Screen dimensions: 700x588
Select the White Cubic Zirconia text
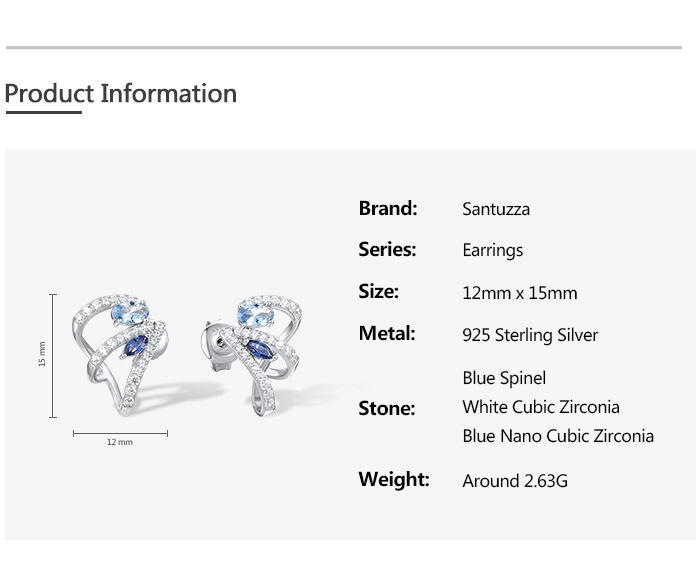(541, 407)
